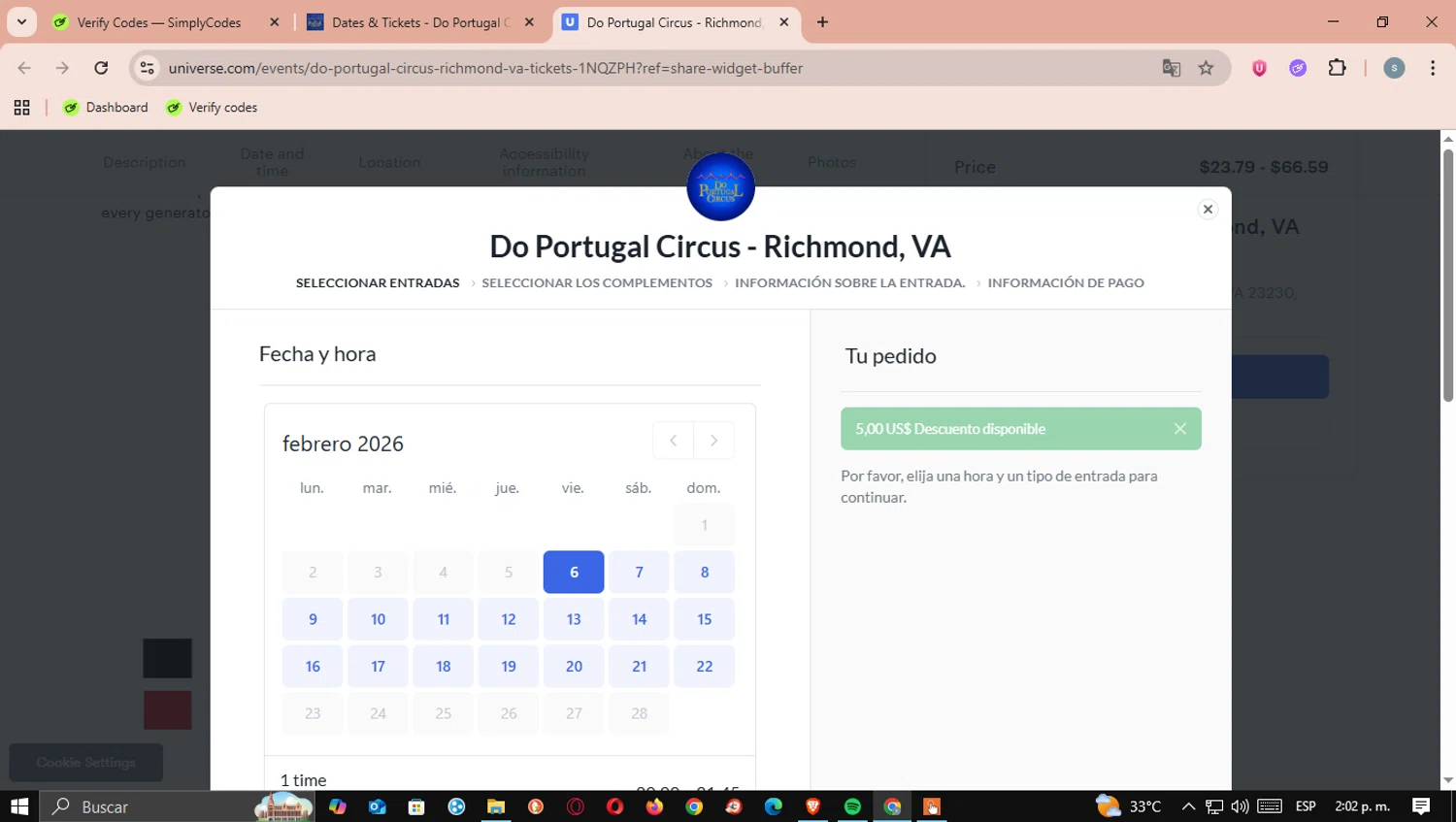Image resolution: width=1456 pixels, height=822 pixels.
Task: Show hidden system tray icons
Action: [x=1188, y=806]
